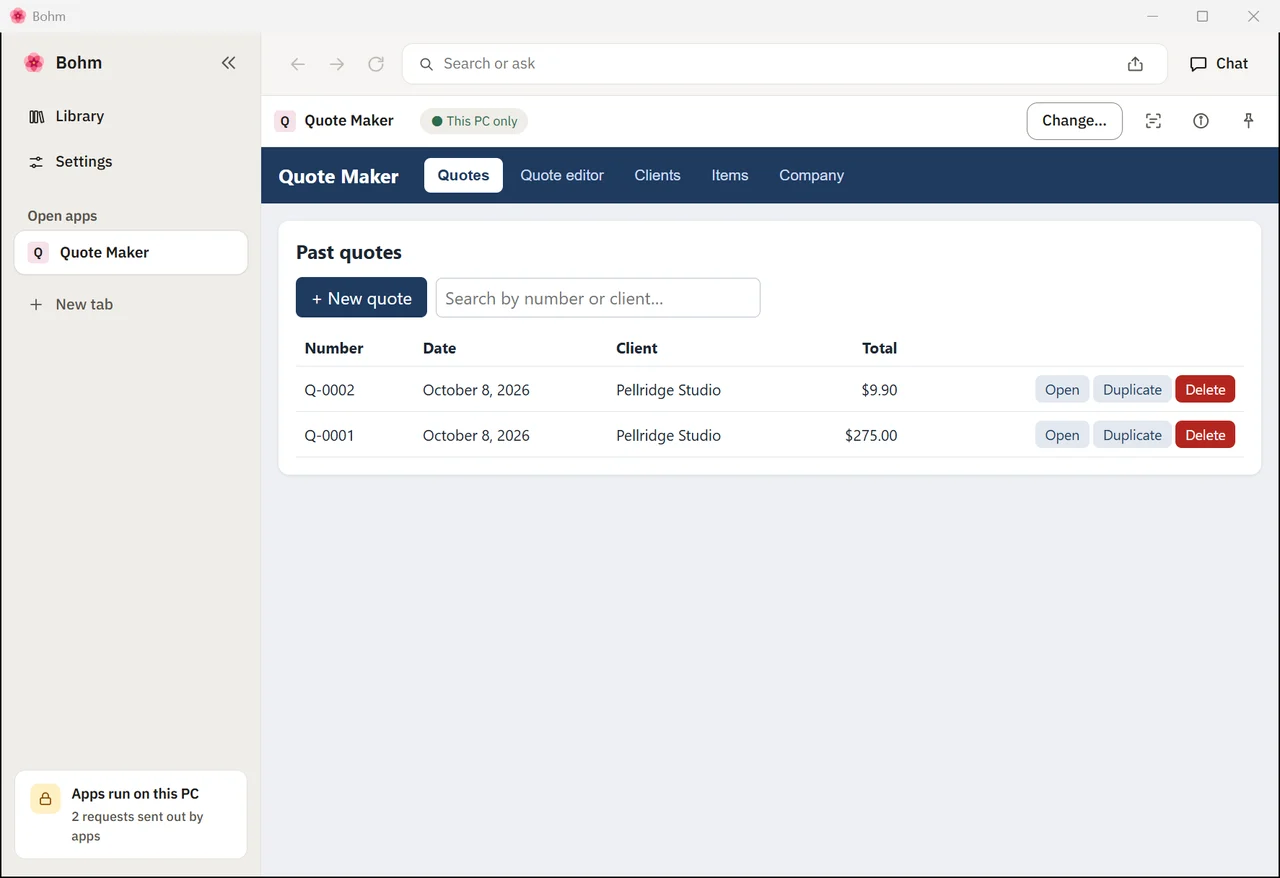Viewport: 1280px width, 878px height.
Task: Click the share icon in the search bar
Action: pos(1135,64)
